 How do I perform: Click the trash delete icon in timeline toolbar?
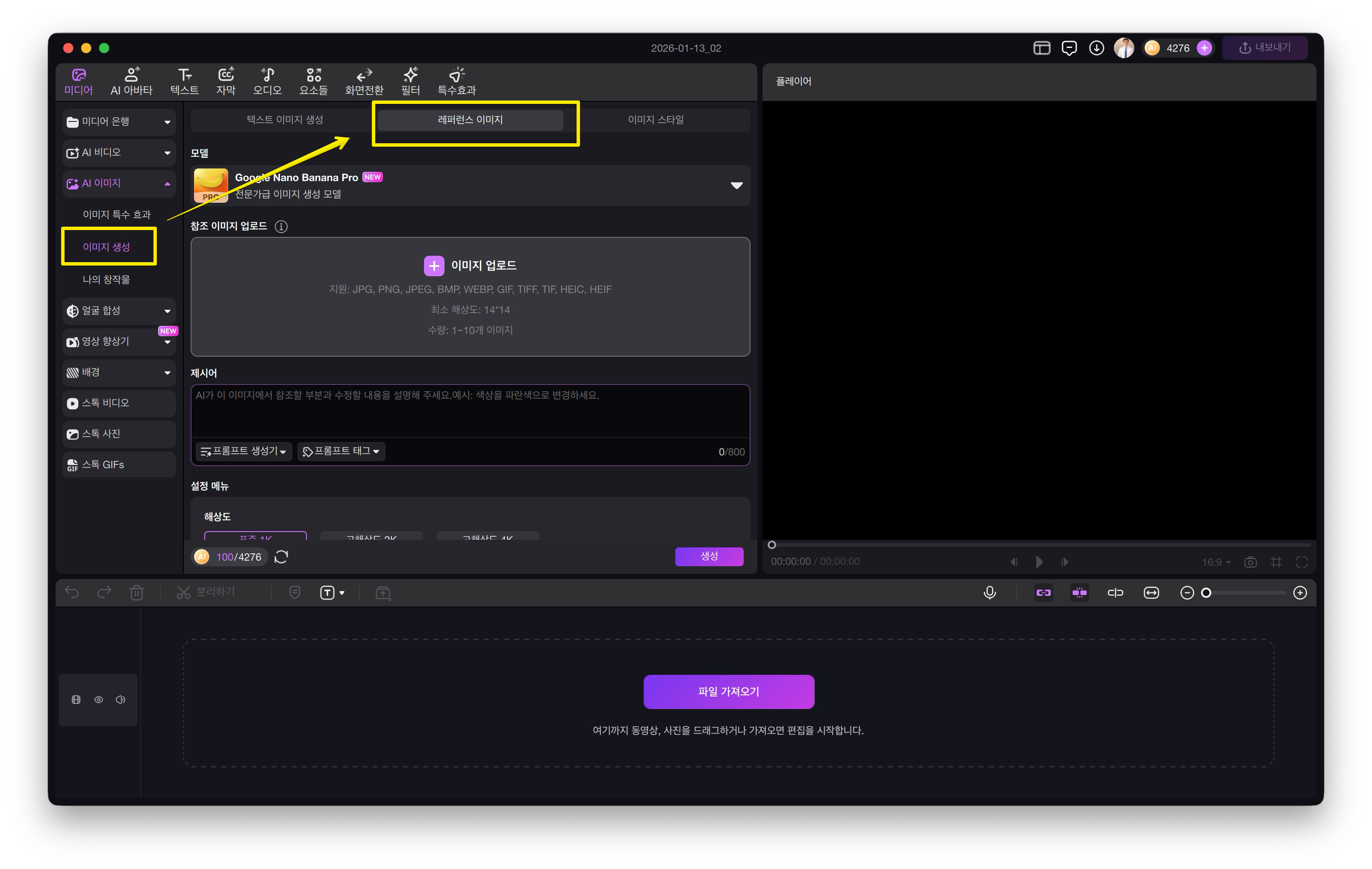[x=137, y=592]
